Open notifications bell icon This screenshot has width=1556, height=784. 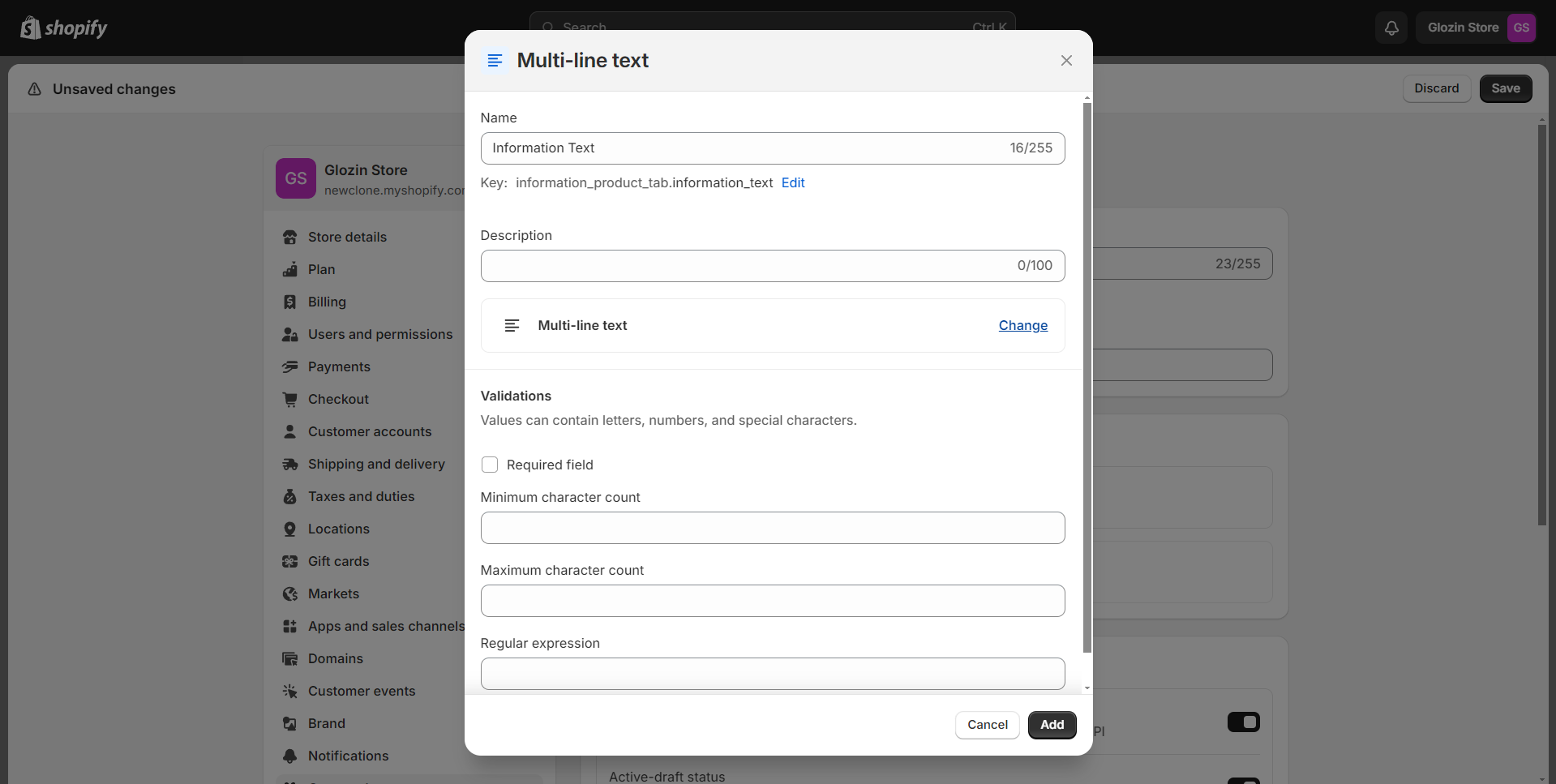click(x=1391, y=28)
